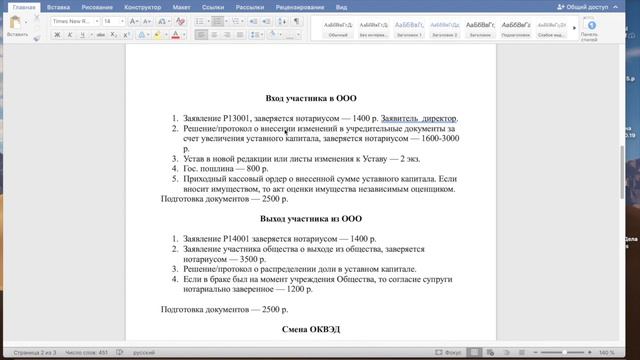This screenshot has height=360, width=640.
Task: Select the Web Layout view icon
Action: pyautogui.click(x=491, y=352)
